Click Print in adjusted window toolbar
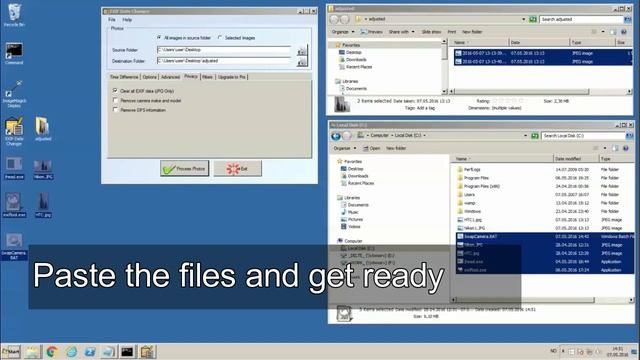 click(x=451, y=32)
